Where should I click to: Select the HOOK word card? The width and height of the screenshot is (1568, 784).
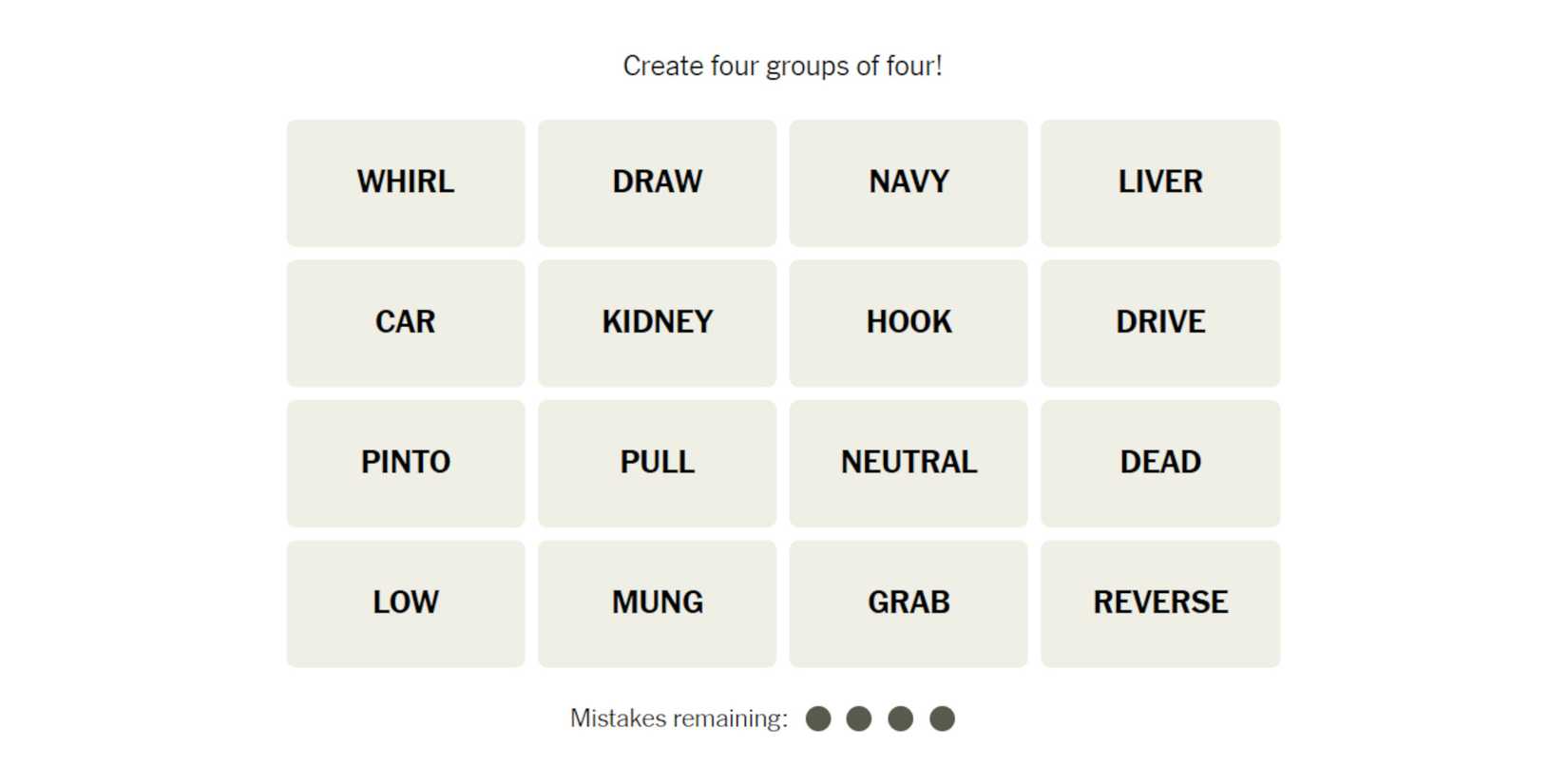[x=908, y=323]
